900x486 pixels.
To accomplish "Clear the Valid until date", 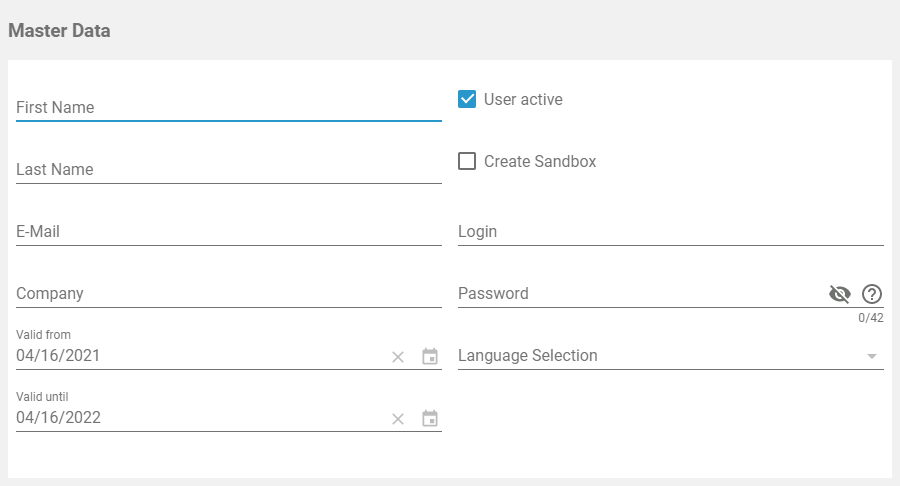I will click(398, 419).
